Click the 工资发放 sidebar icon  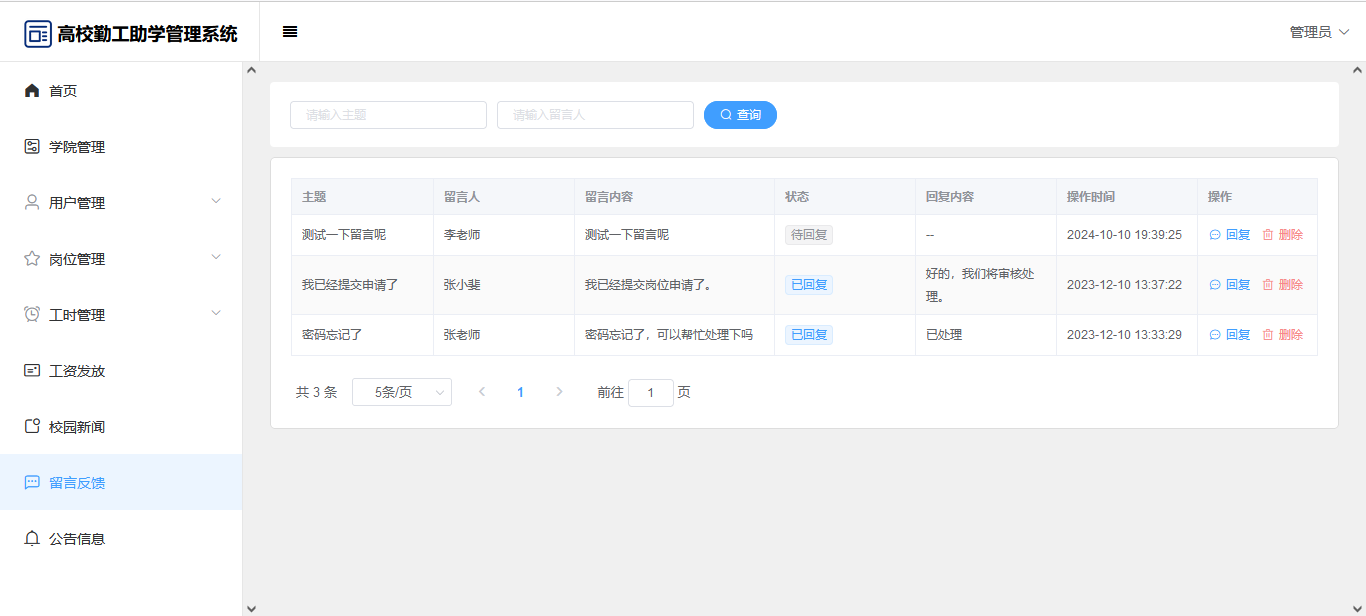pos(32,371)
